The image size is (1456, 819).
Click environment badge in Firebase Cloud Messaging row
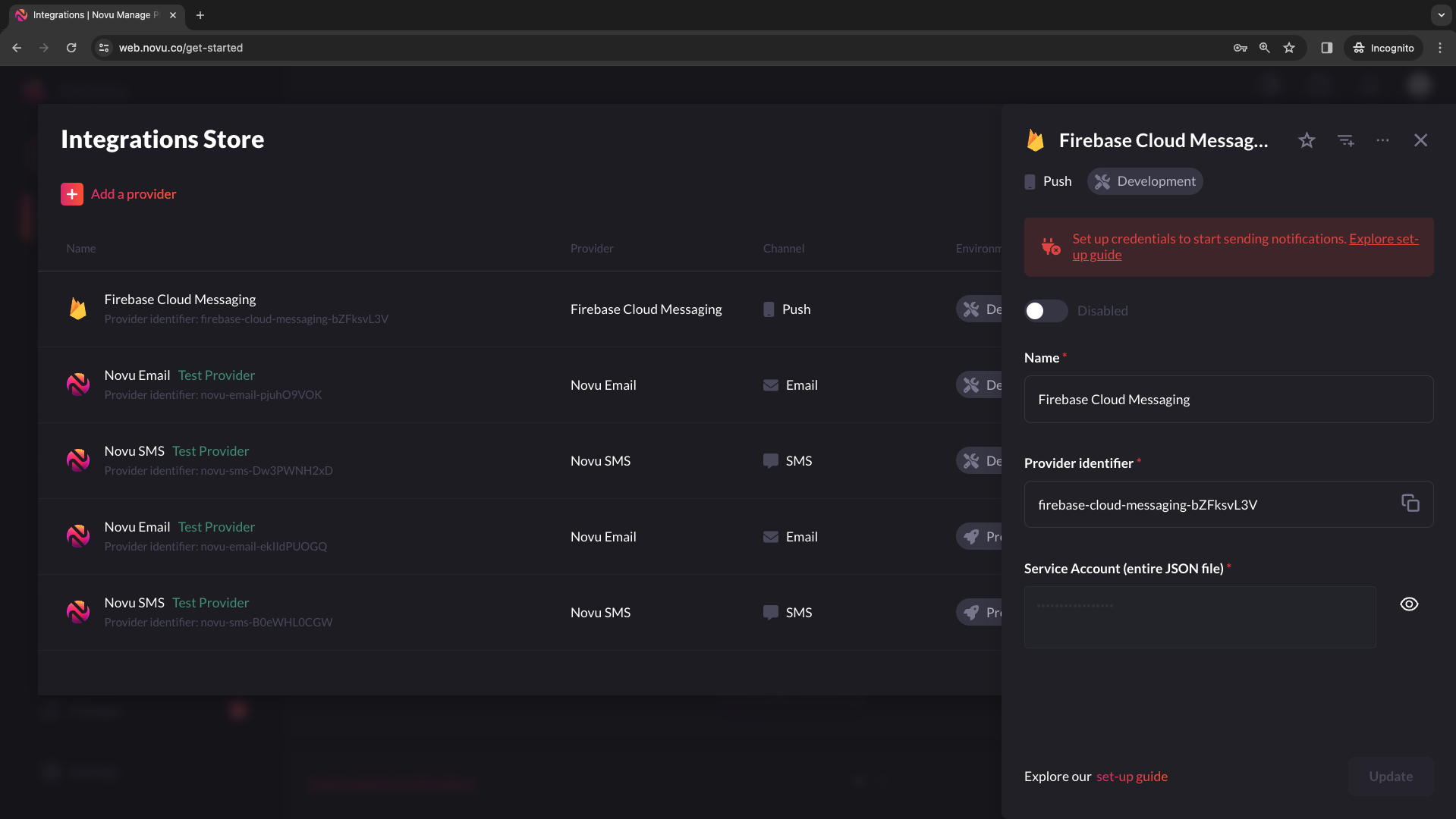pos(980,309)
